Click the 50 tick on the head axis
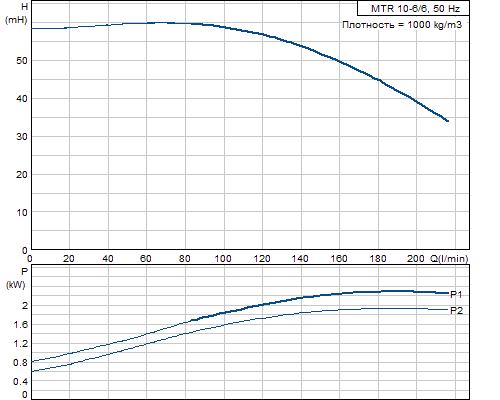The width and height of the screenshot is (500, 400). [22, 61]
